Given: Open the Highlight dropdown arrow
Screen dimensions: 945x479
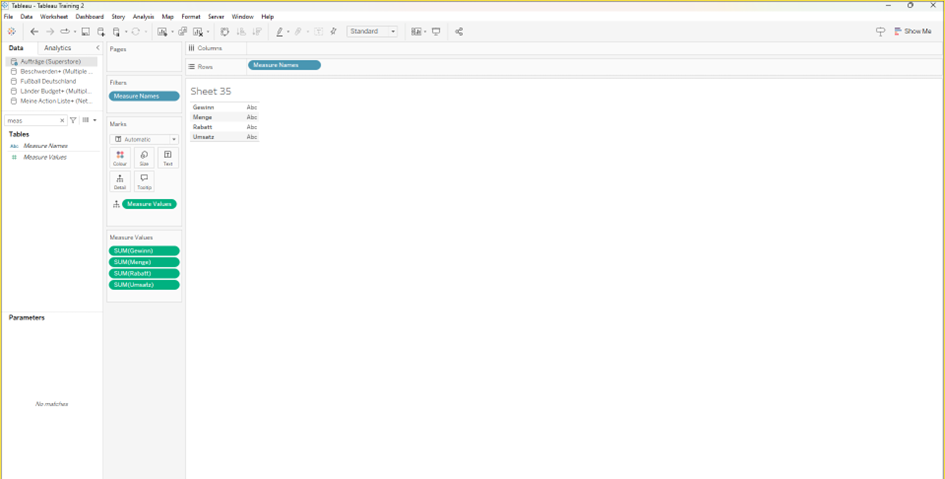Looking at the screenshot, I should [x=288, y=31].
